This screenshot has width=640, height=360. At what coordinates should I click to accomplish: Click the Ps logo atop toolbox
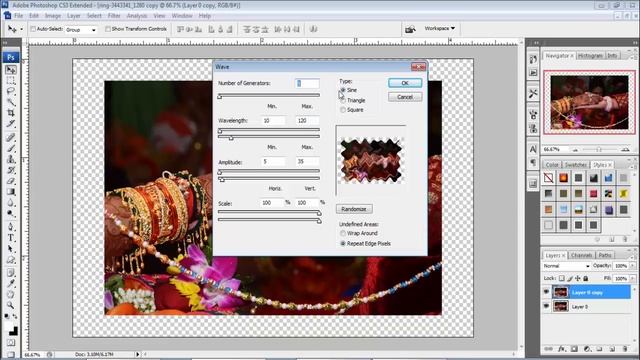tap(11, 57)
